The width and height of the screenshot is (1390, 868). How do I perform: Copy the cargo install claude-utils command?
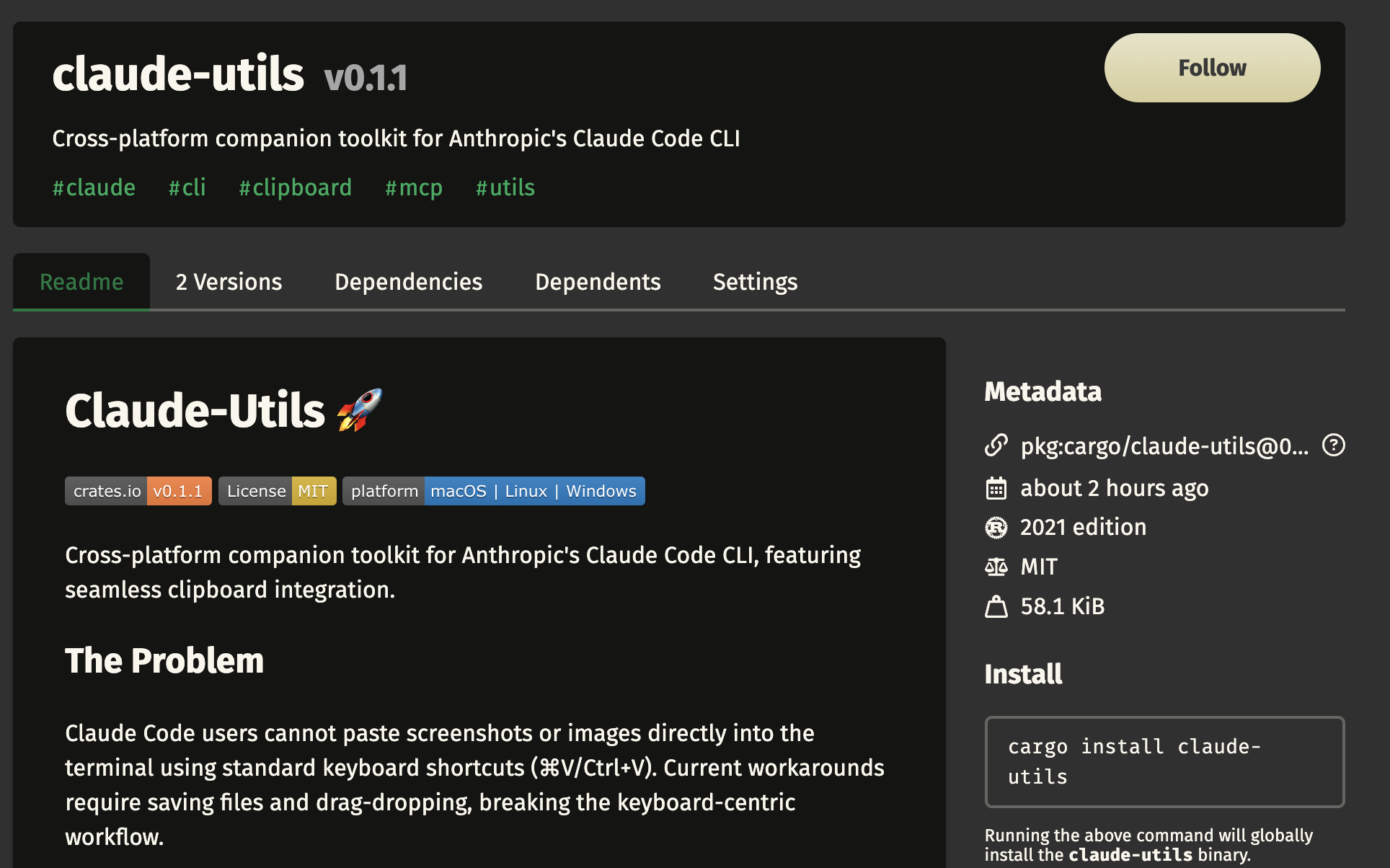[x=1164, y=762]
